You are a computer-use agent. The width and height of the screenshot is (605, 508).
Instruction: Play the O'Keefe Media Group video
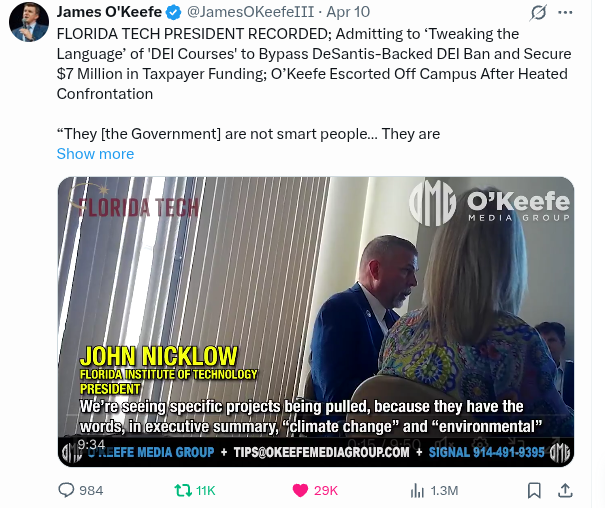(316, 322)
